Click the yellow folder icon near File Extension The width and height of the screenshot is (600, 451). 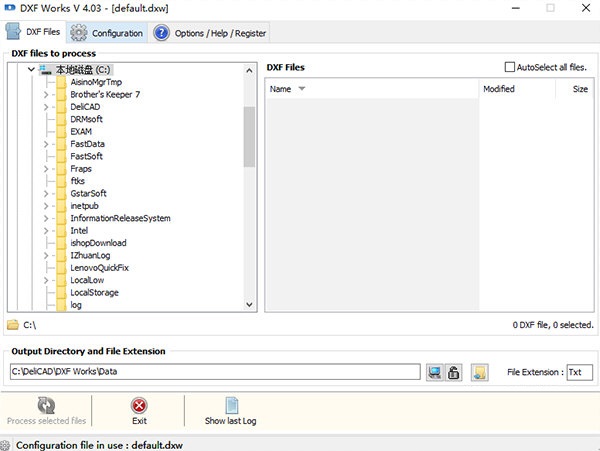480,372
